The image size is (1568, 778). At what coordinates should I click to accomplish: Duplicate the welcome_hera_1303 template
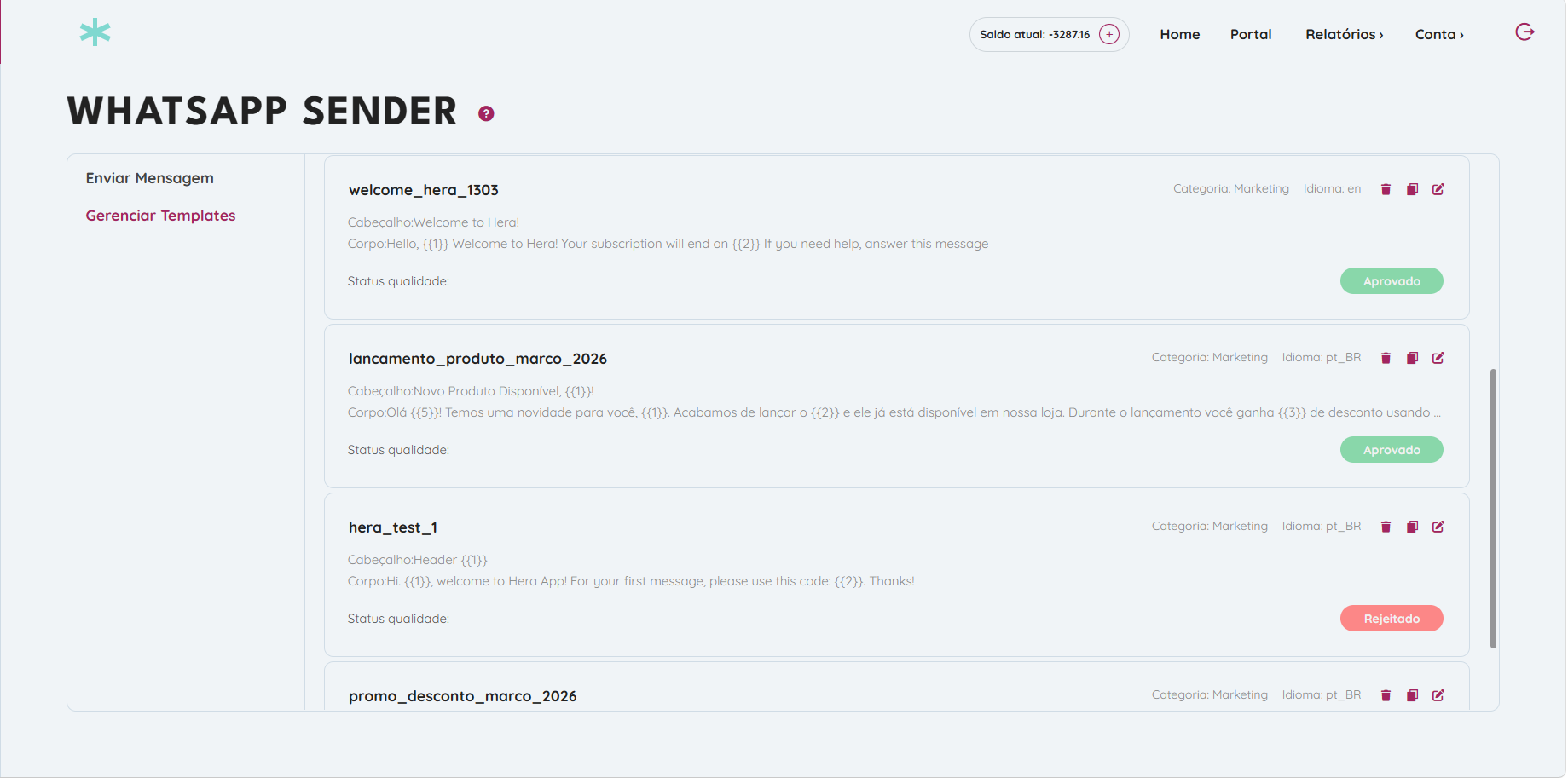(1412, 189)
